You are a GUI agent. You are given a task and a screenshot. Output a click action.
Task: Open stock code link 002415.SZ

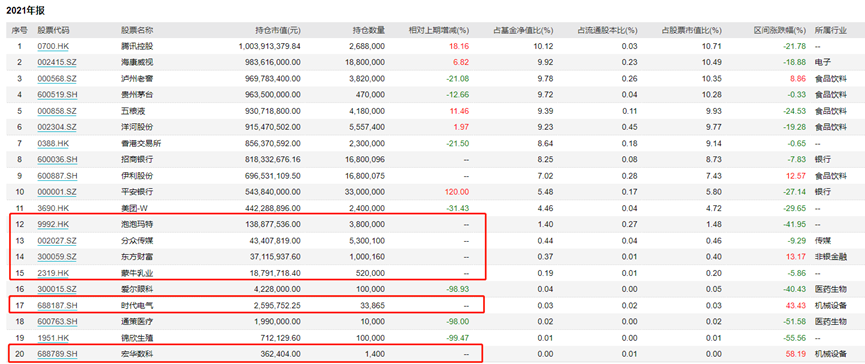[x=57, y=62]
